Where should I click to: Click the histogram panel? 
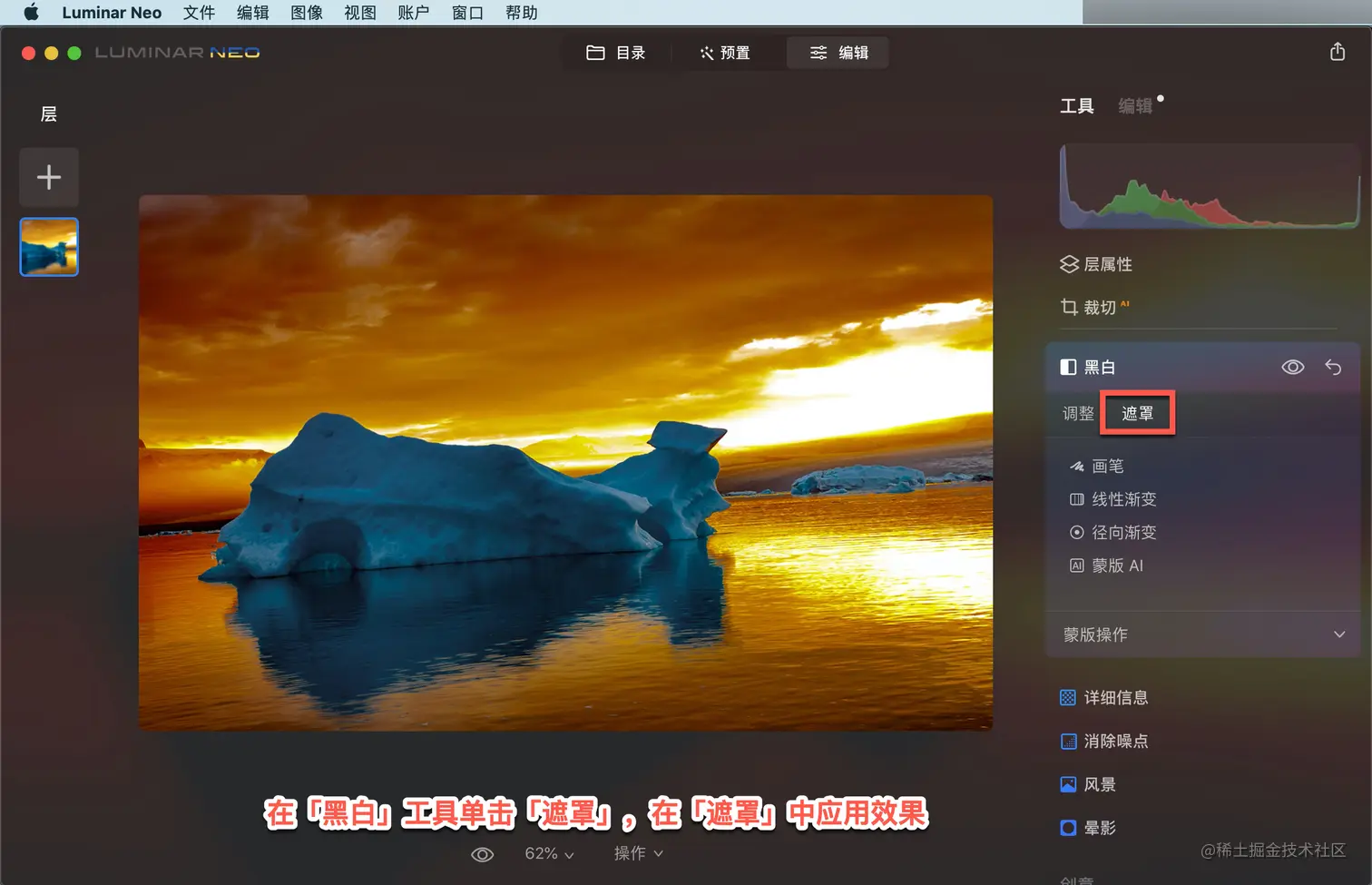(1210, 186)
